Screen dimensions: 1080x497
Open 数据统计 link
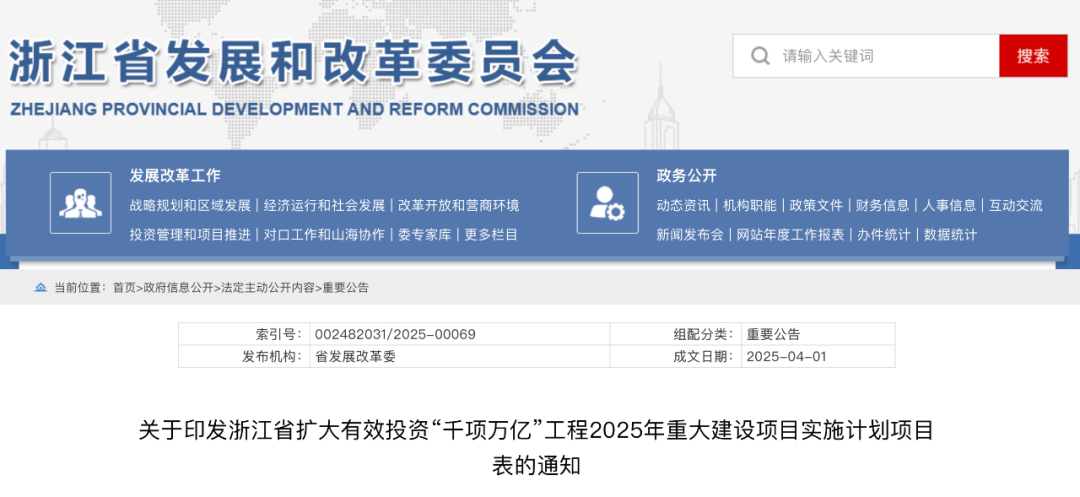point(951,235)
